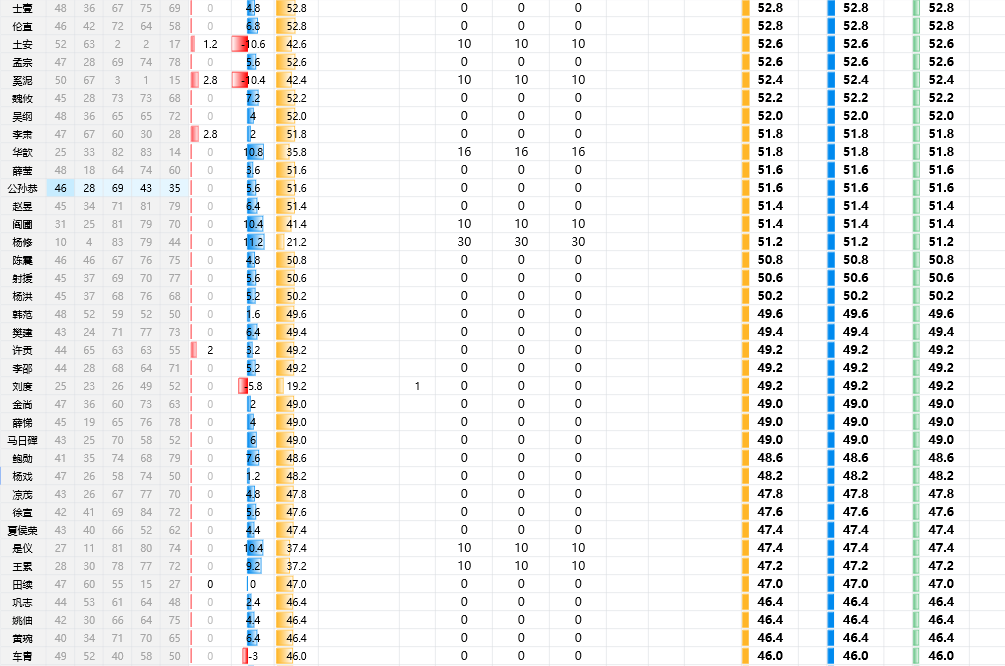
Task: Select the name cell 许贡
Action: click(x=22, y=351)
